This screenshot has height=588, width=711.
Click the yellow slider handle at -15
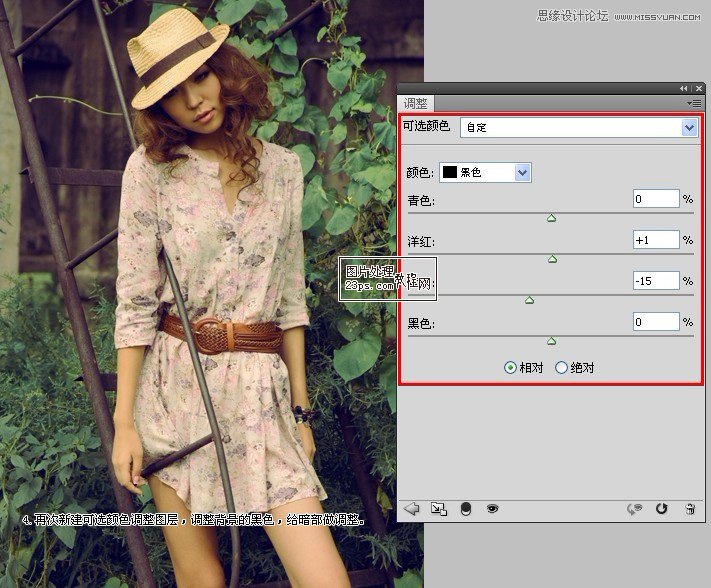tap(529, 300)
